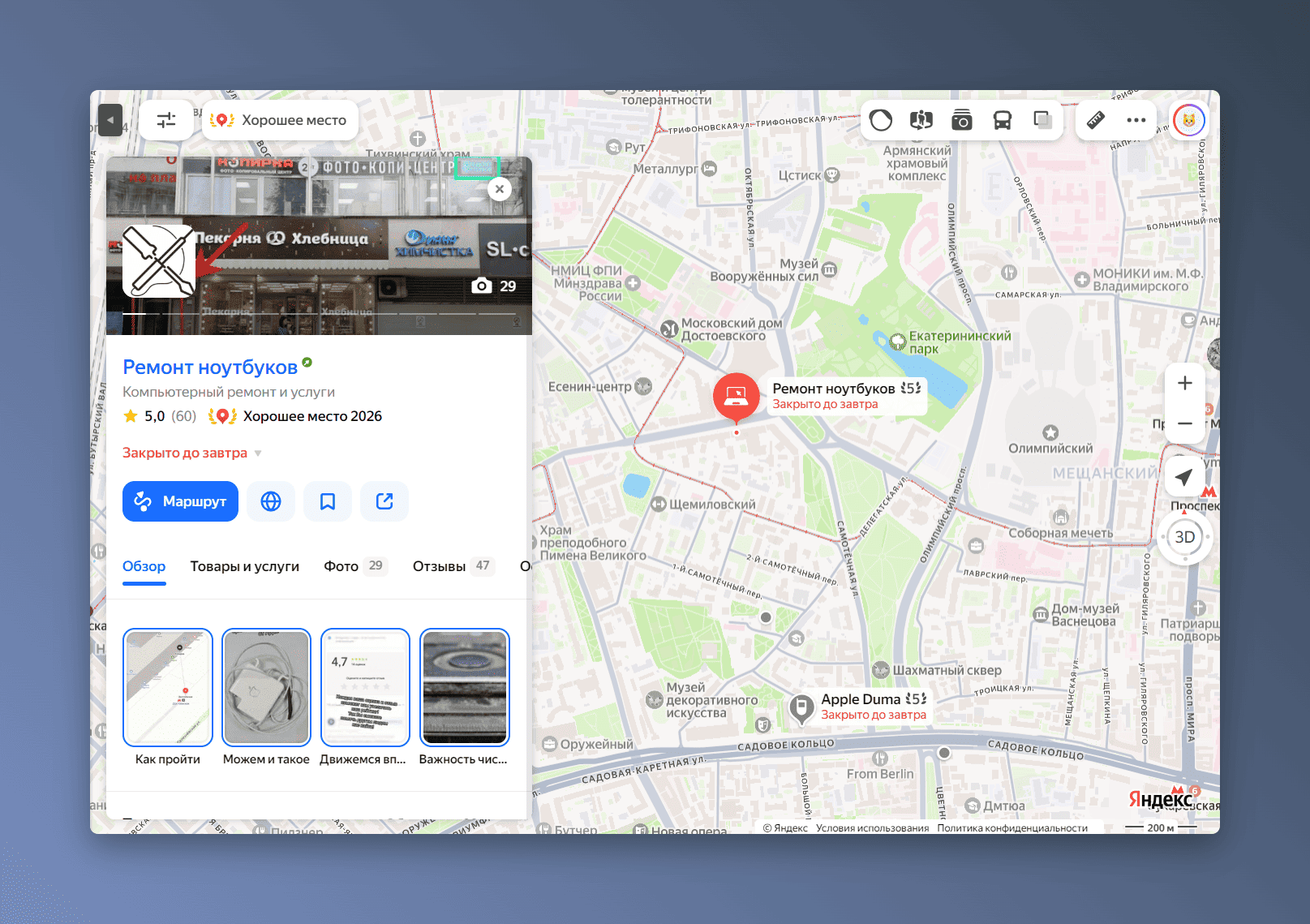This screenshot has width=1310, height=924.
Task: Open the map layers selector
Action: point(1043,120)
